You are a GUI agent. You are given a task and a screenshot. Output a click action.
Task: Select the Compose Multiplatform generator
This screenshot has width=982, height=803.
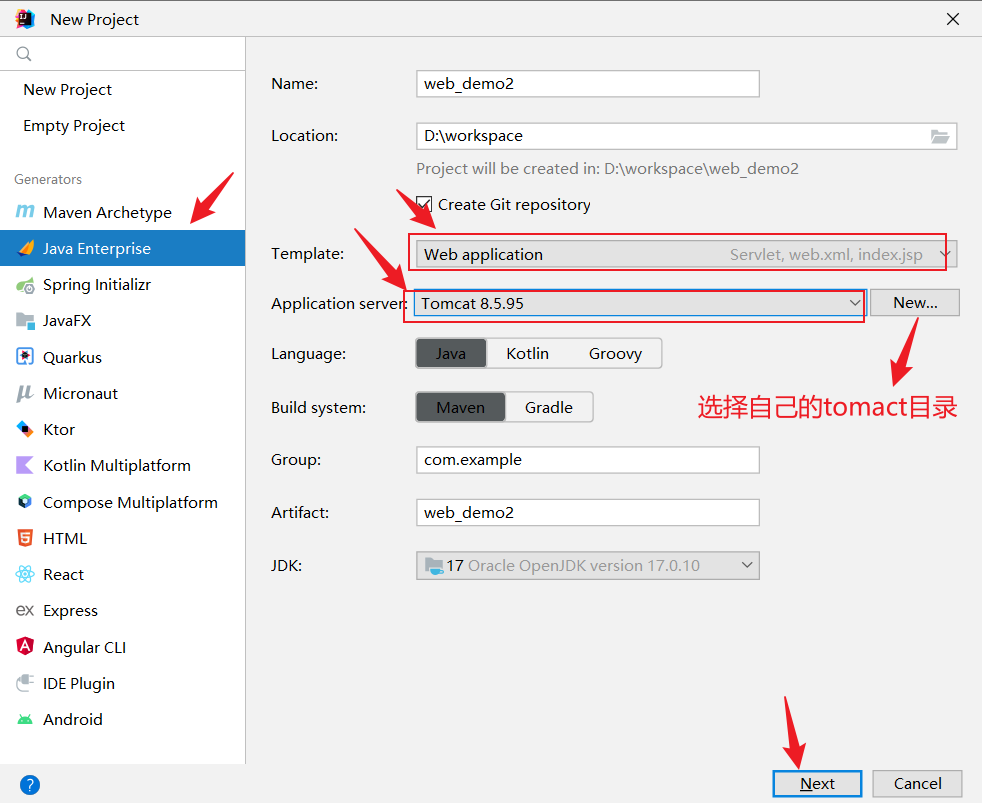pyautogui.click(x=129, y=501)
